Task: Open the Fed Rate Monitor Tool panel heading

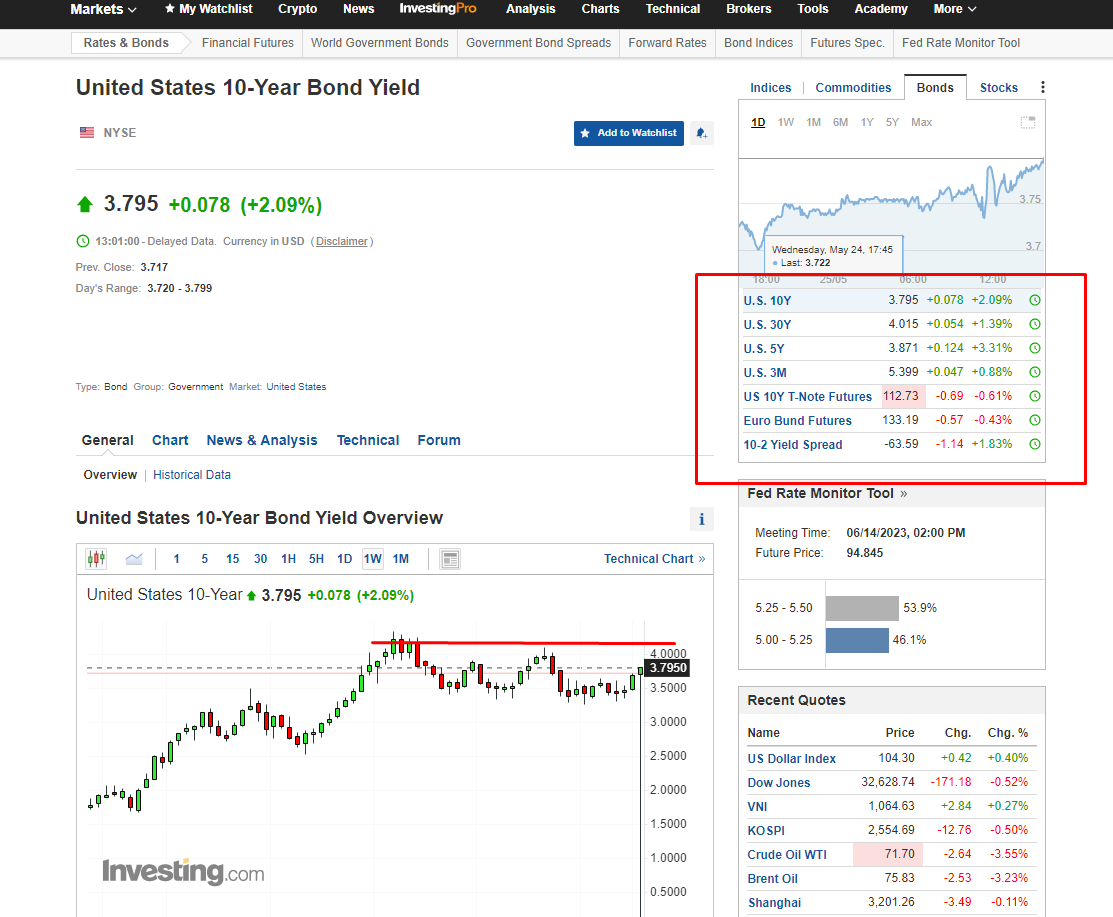Action: tap(827, 493)
